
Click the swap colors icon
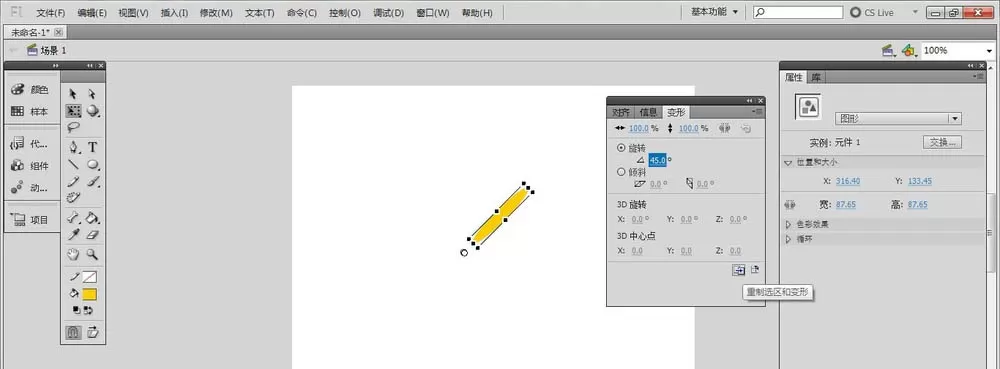(89, 310)
